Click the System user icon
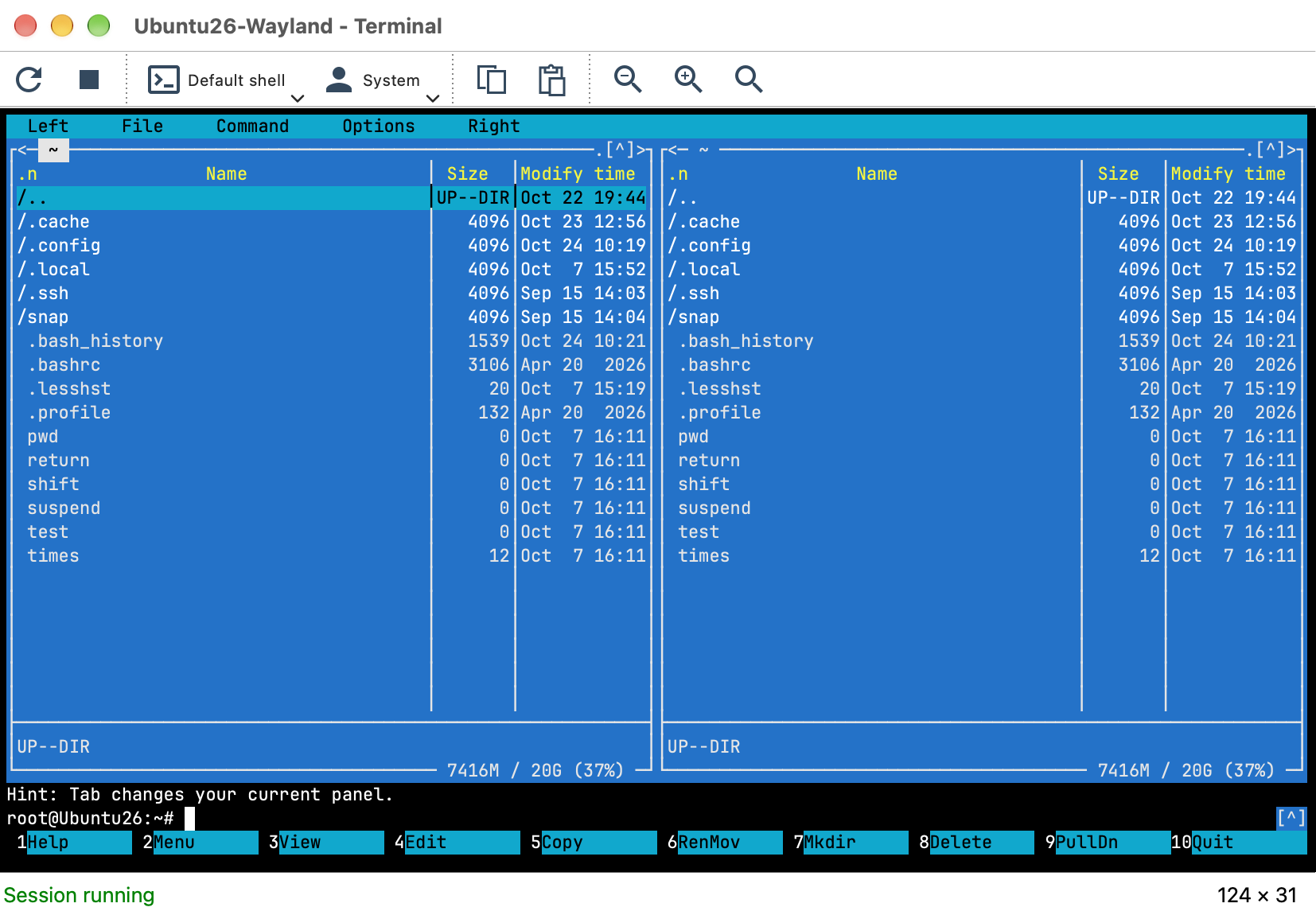Screen dimensions: 1316x915 point(339,80)
